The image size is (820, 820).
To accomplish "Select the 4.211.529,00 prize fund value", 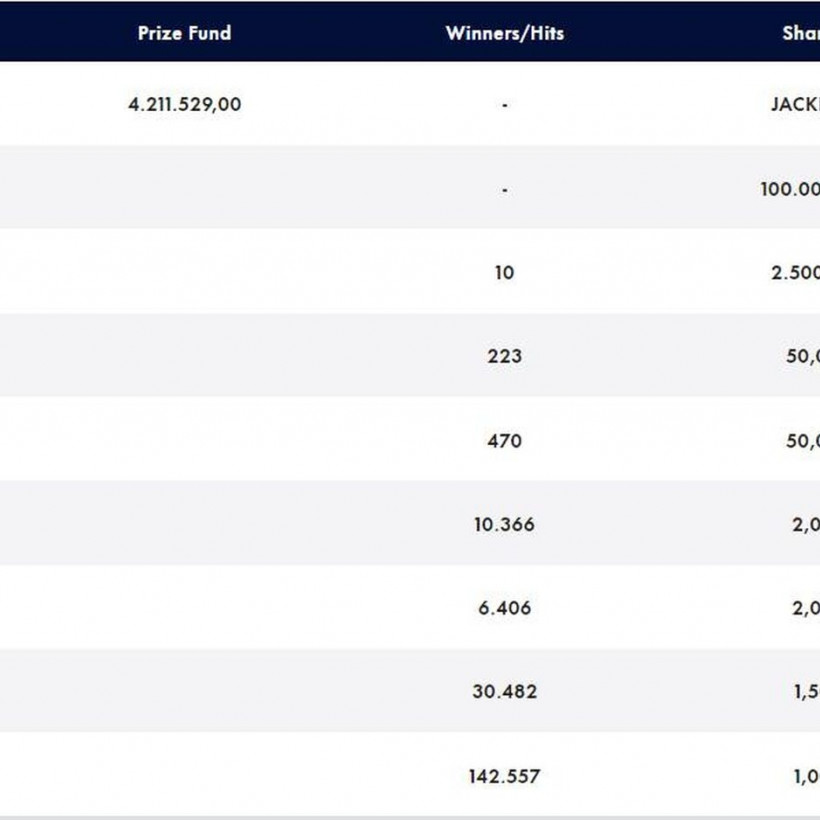I will [x=184, y=104].
